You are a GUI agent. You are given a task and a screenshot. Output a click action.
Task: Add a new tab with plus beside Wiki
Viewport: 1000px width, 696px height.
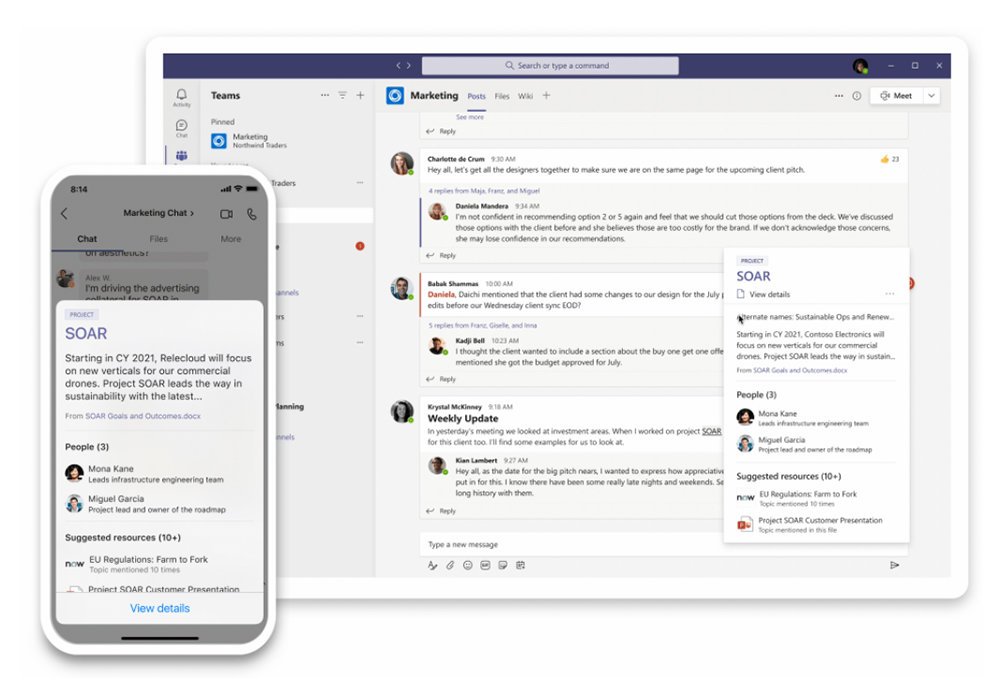tap(546, 96)
